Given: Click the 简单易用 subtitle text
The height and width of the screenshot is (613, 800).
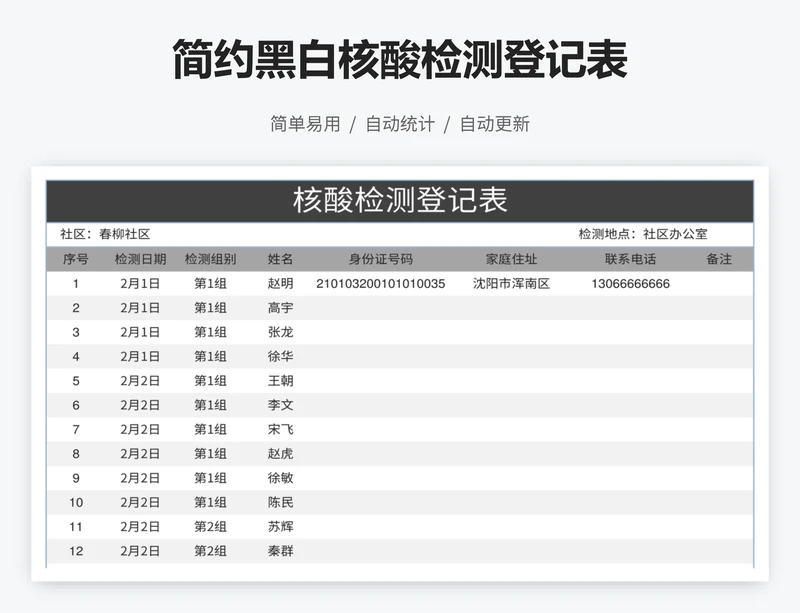Looking at the screenshot, I should point(305,124).
